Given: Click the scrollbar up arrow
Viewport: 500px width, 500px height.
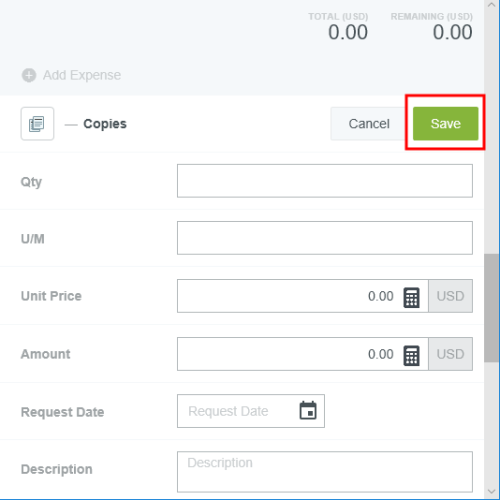Looking at the screenshot, I should point(492,5).
